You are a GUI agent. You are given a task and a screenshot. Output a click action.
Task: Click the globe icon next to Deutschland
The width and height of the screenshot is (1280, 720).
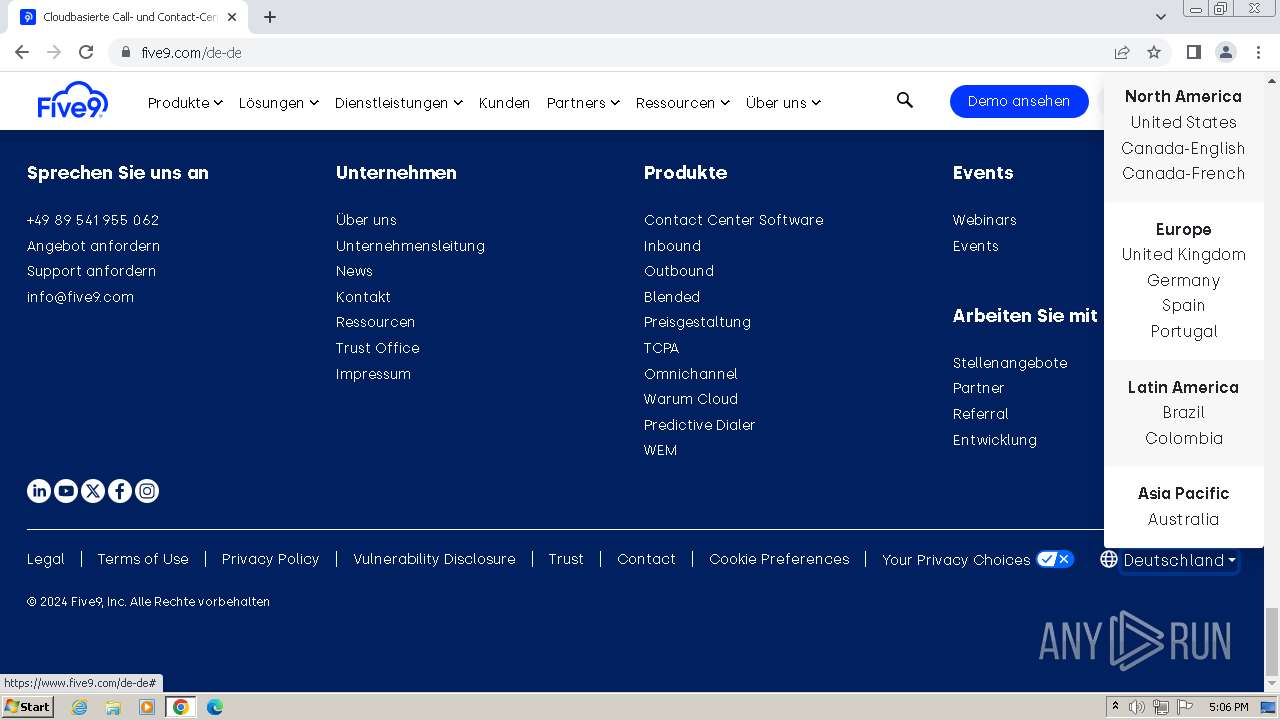pos(1109,560)
